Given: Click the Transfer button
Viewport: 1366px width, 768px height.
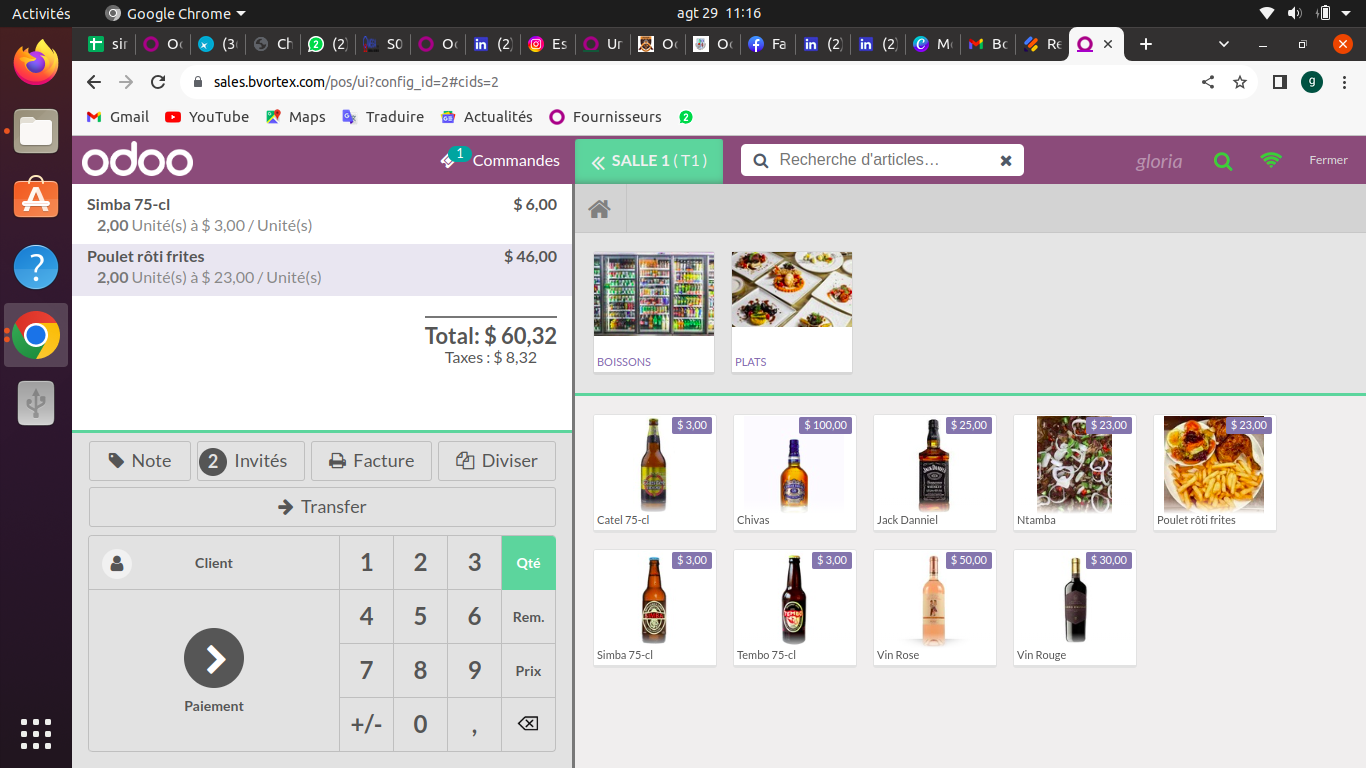Looking at the screenshot, I should point(322,507).
